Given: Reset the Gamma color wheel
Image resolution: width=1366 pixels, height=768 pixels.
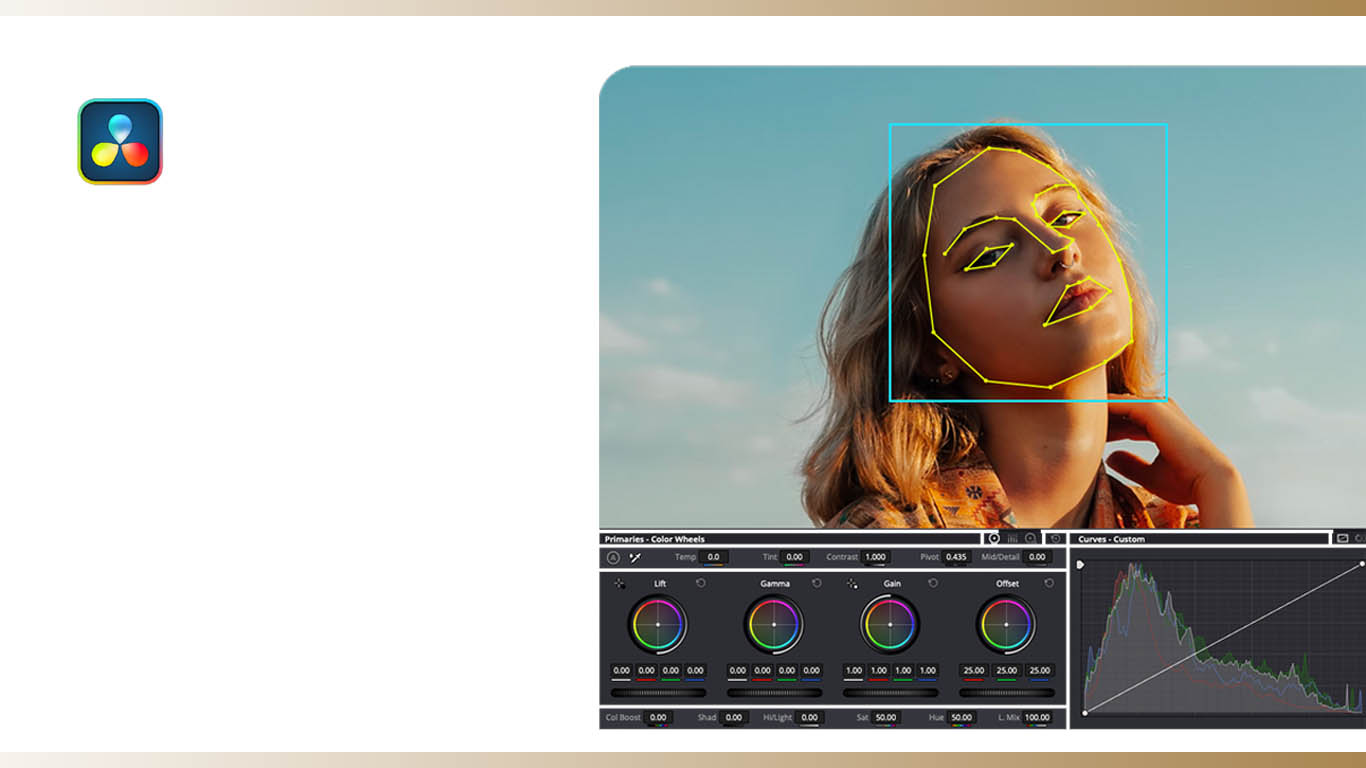Looking at the screenshot, I should [x=816, y=583].
